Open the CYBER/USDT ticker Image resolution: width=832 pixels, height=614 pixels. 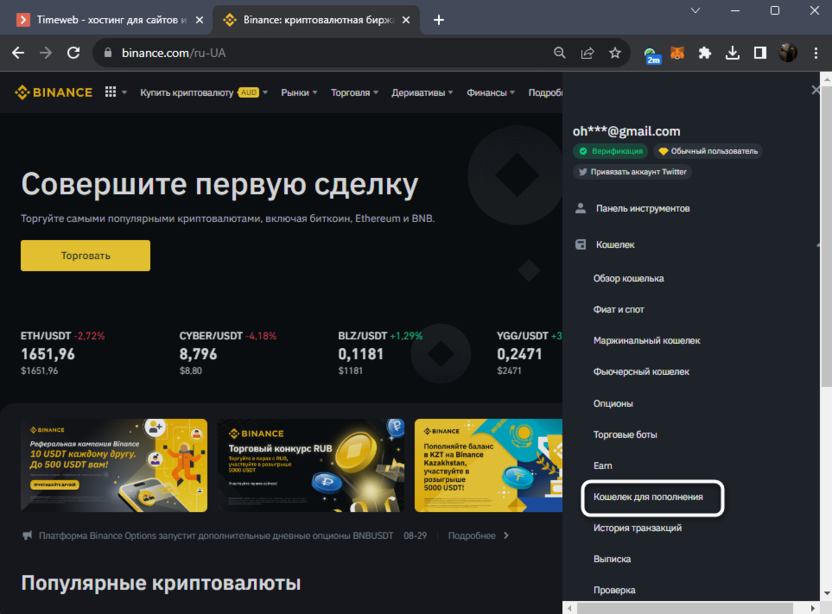click(228, 353)
